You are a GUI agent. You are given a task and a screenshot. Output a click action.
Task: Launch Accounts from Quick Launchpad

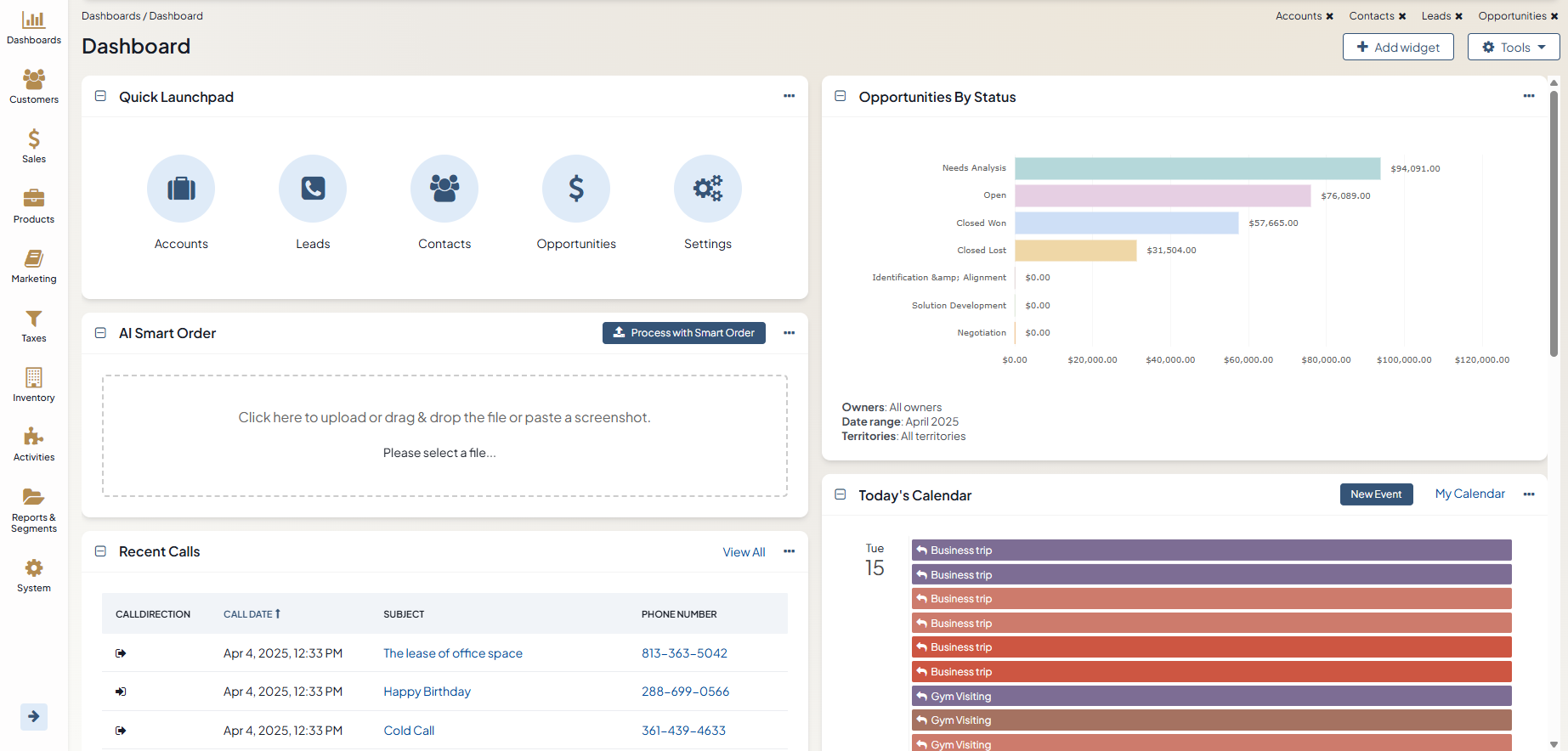click(181, 189)
